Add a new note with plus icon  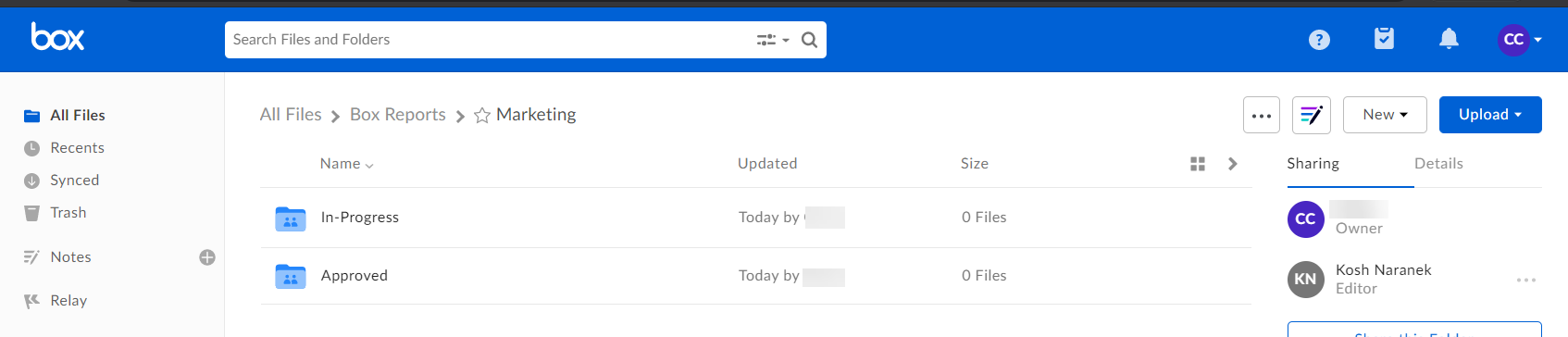(207, 257)
